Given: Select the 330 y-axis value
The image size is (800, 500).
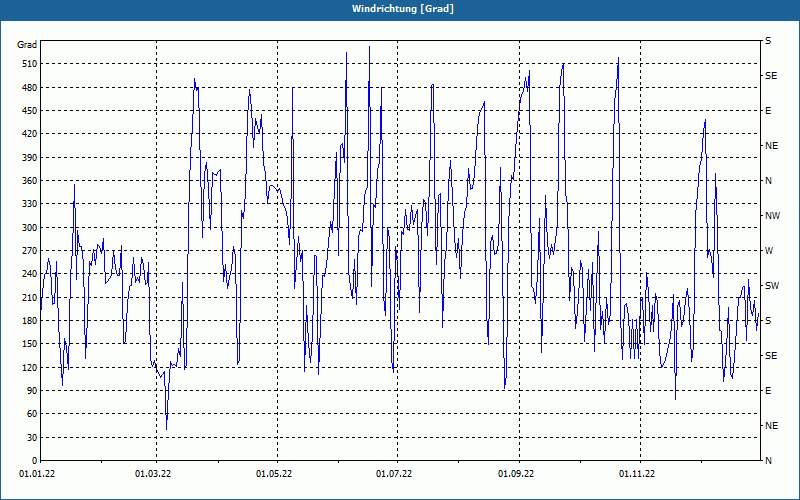Looking at the screenshot, I should 30,204.
